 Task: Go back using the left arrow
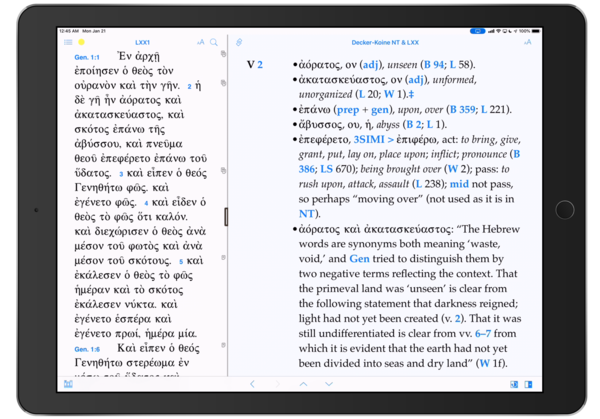pos(252,384)
